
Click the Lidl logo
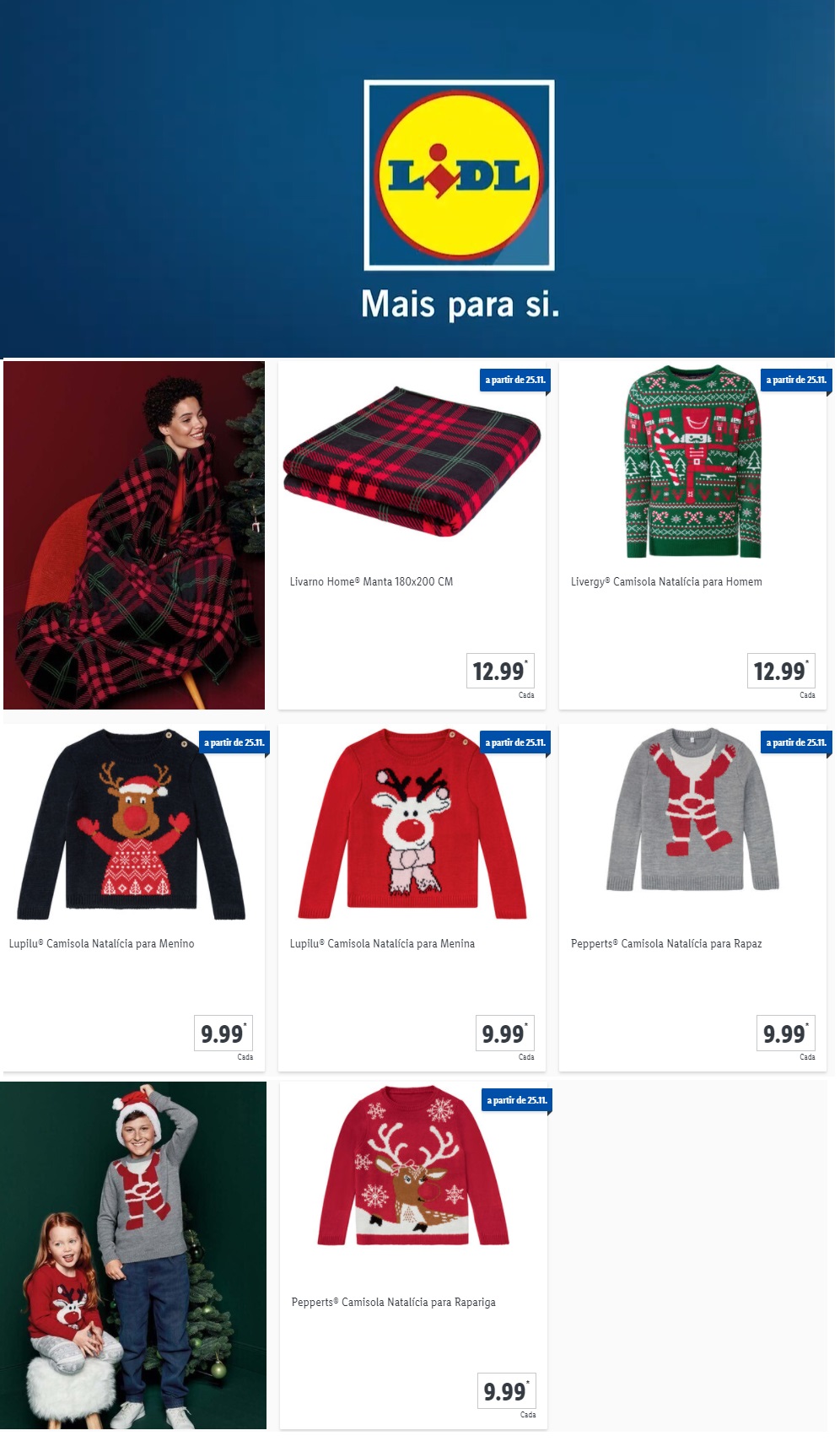(459, 175)
